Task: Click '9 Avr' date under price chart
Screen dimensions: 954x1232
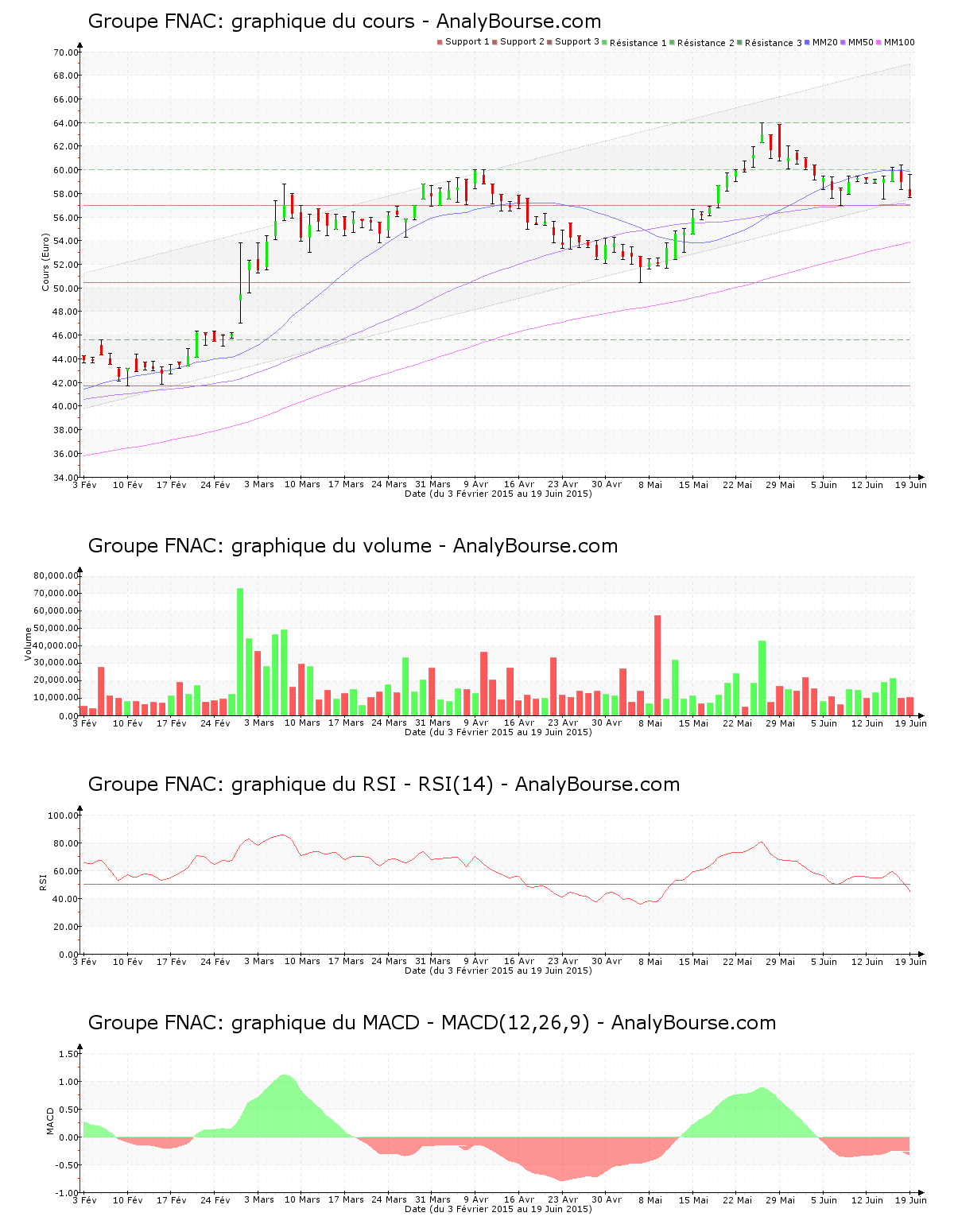Action: [x=475, y=484]
